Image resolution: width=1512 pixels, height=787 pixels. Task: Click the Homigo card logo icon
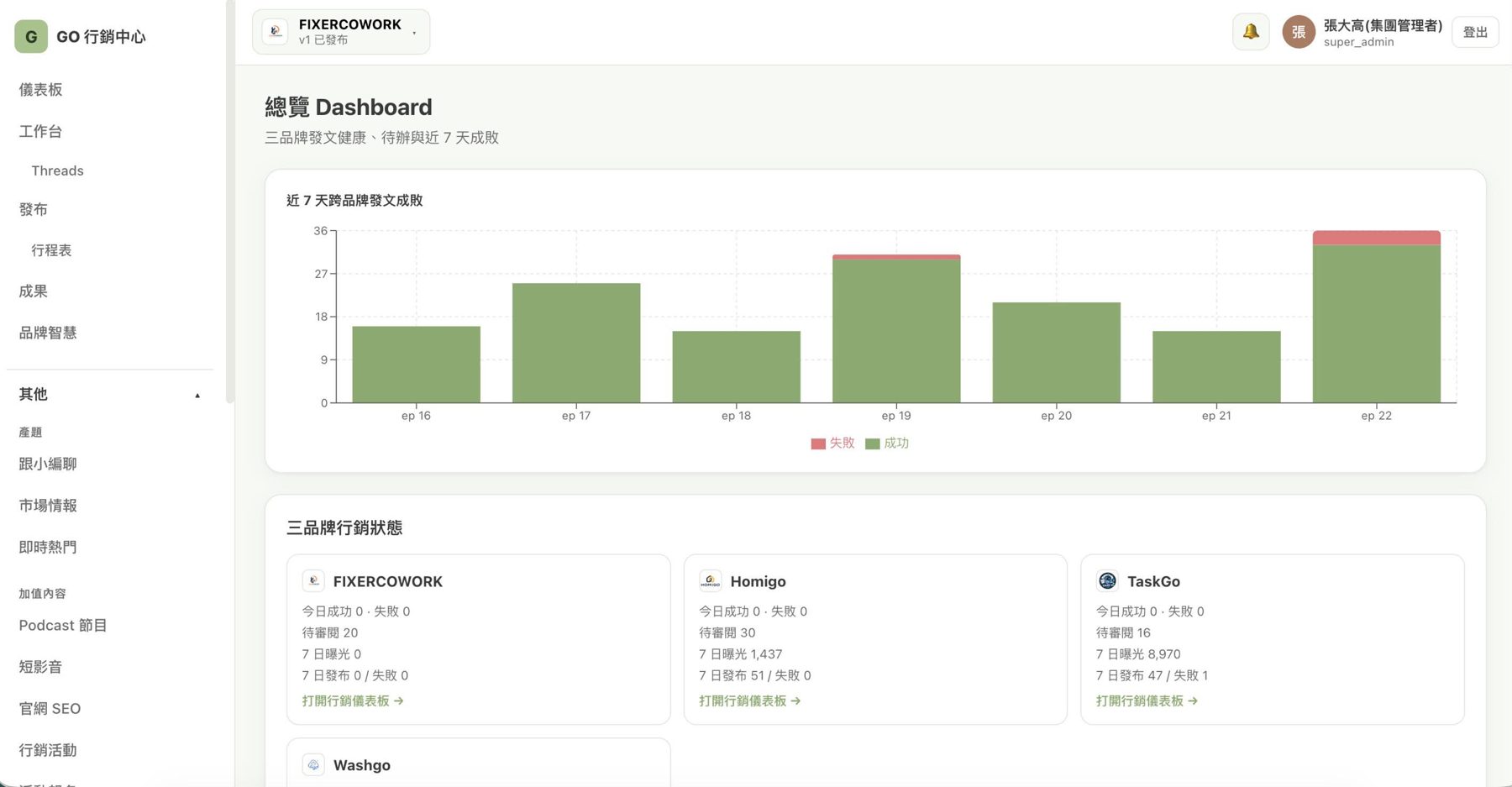[711, 581]
